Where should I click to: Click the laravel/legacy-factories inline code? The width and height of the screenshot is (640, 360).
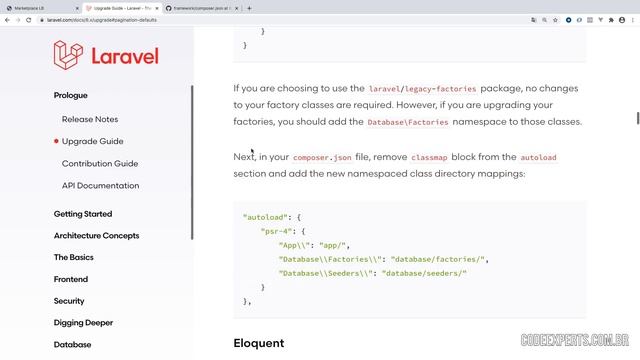pyautogui.click(x=422, y=89)
